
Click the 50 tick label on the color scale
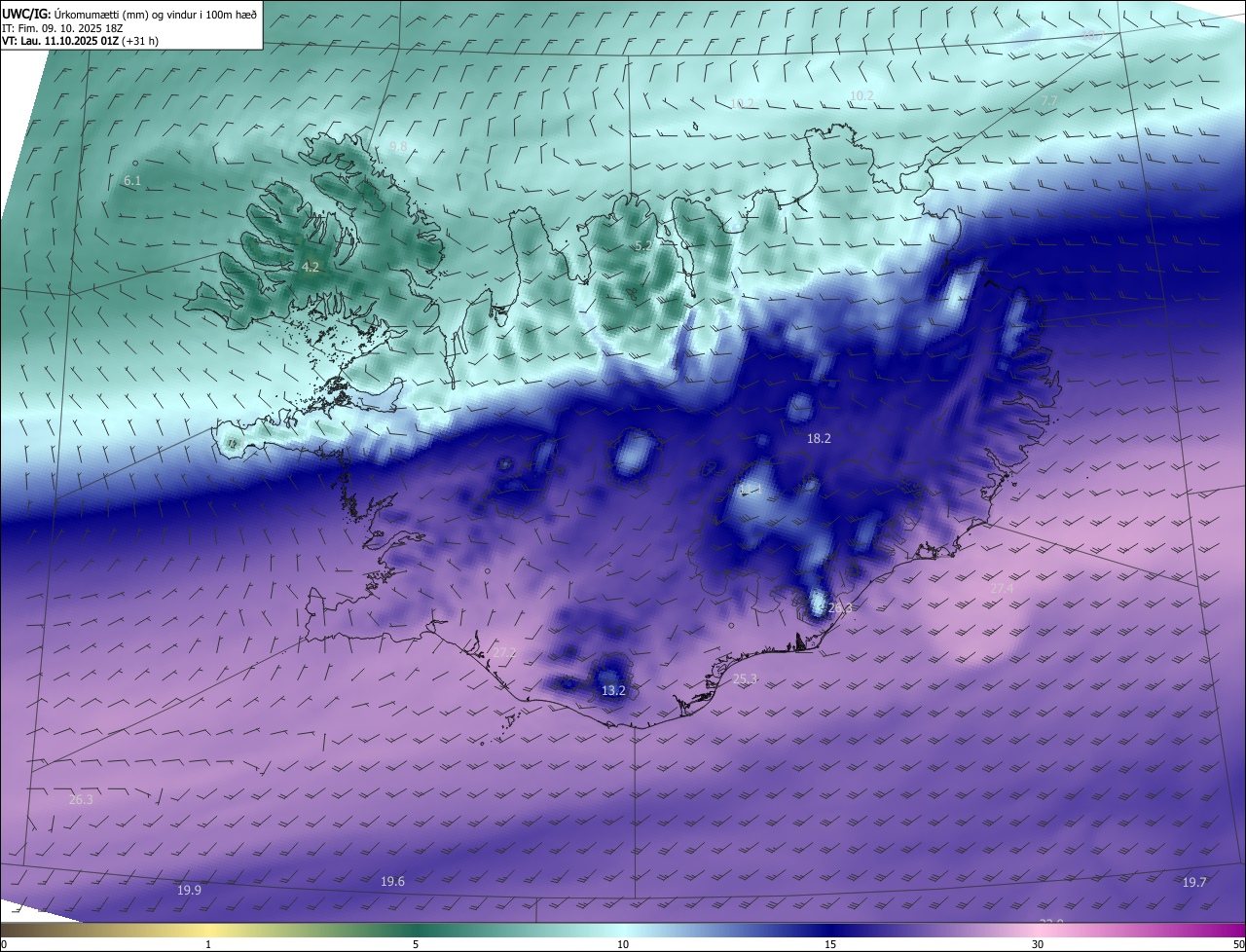coord(1238,944)
